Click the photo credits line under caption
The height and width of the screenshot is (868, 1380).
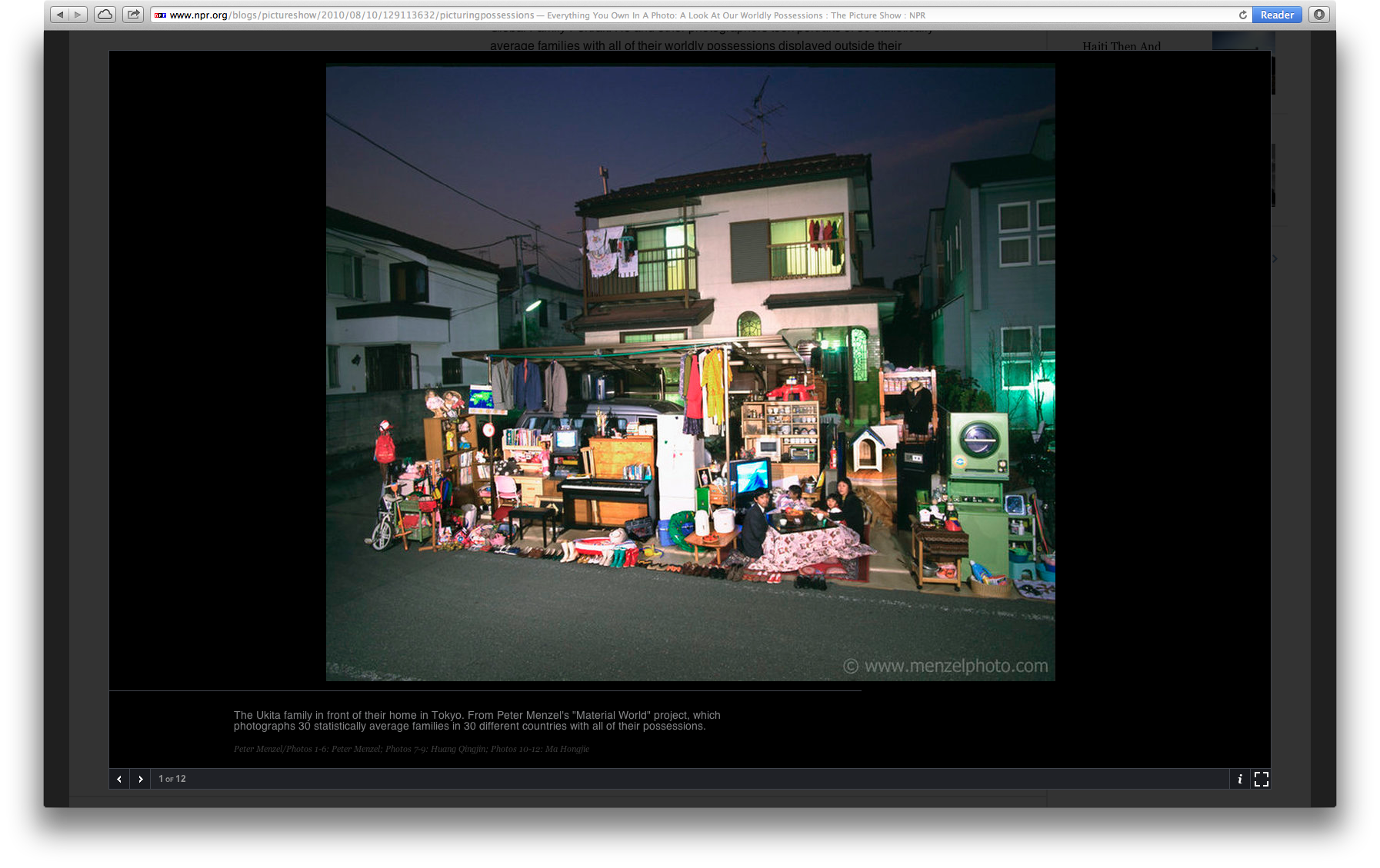pyautogui.click(x=412, y=749)
